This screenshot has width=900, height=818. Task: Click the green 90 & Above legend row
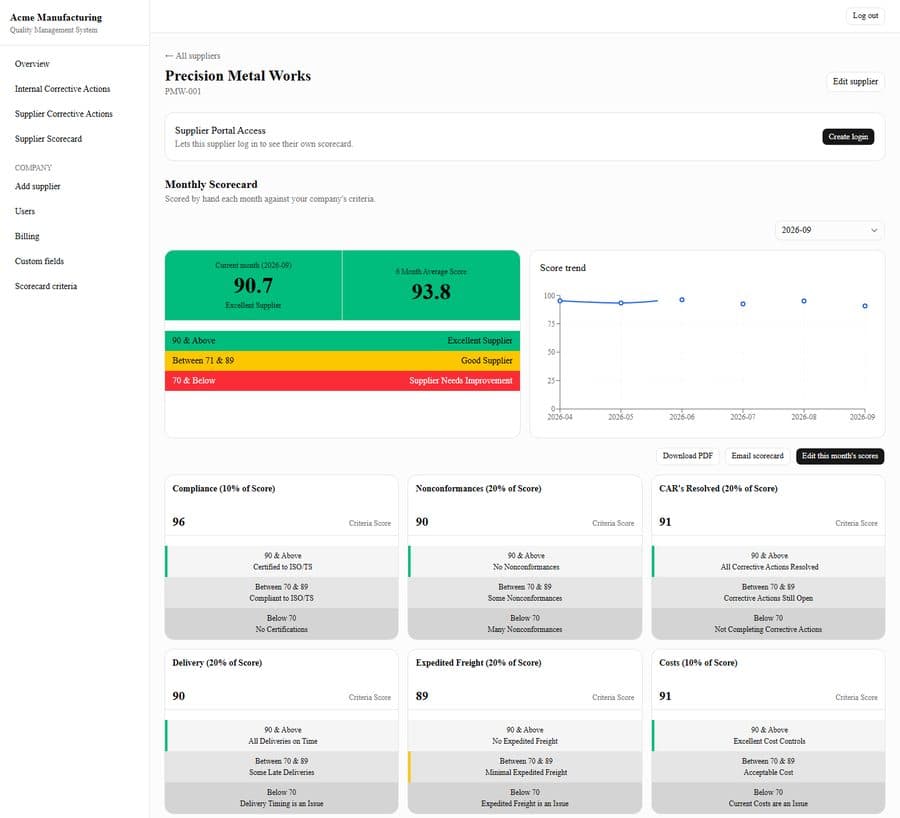tap(342, 340)
